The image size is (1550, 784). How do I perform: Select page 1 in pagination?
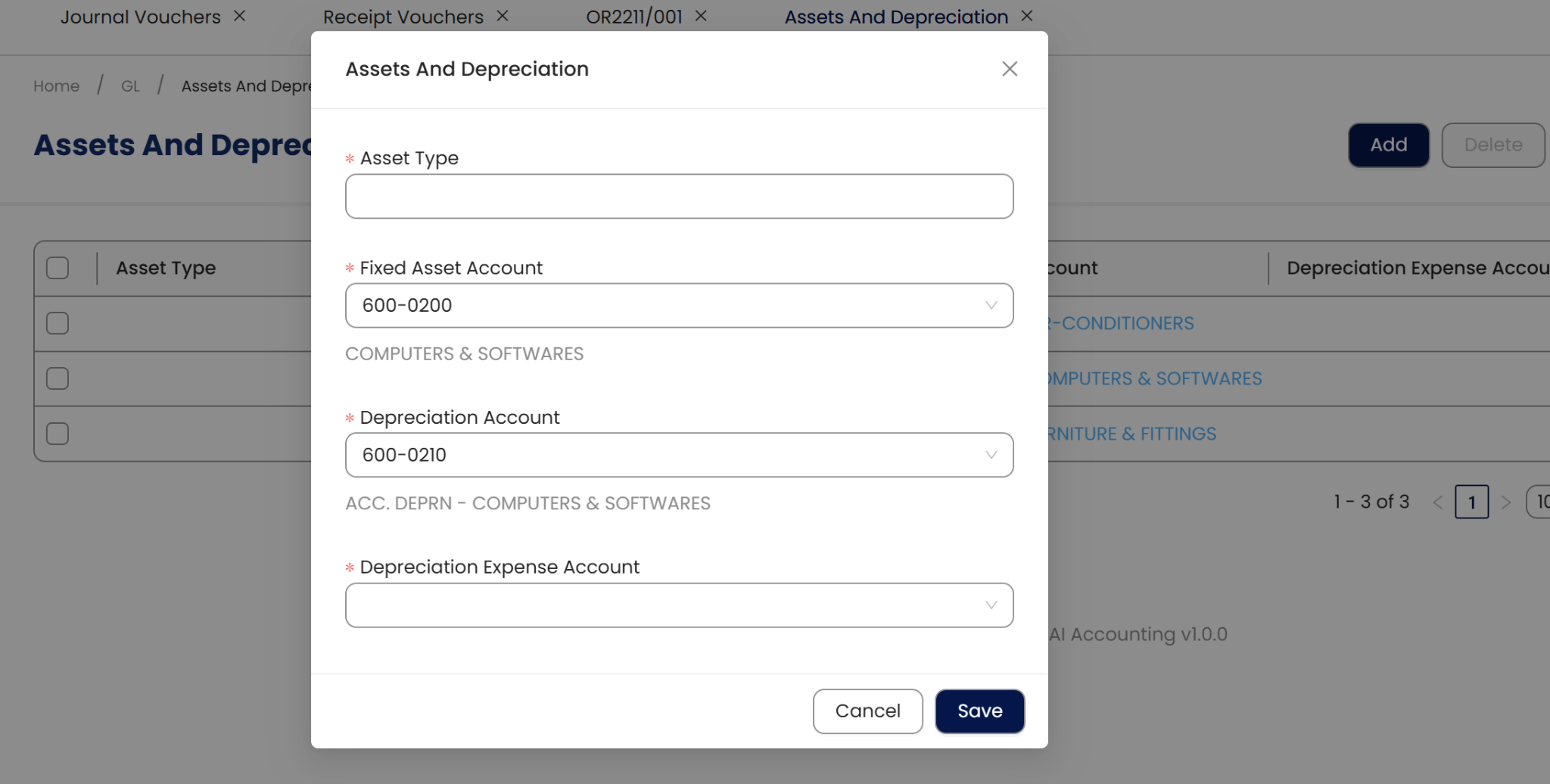[x=1471, y=502]
